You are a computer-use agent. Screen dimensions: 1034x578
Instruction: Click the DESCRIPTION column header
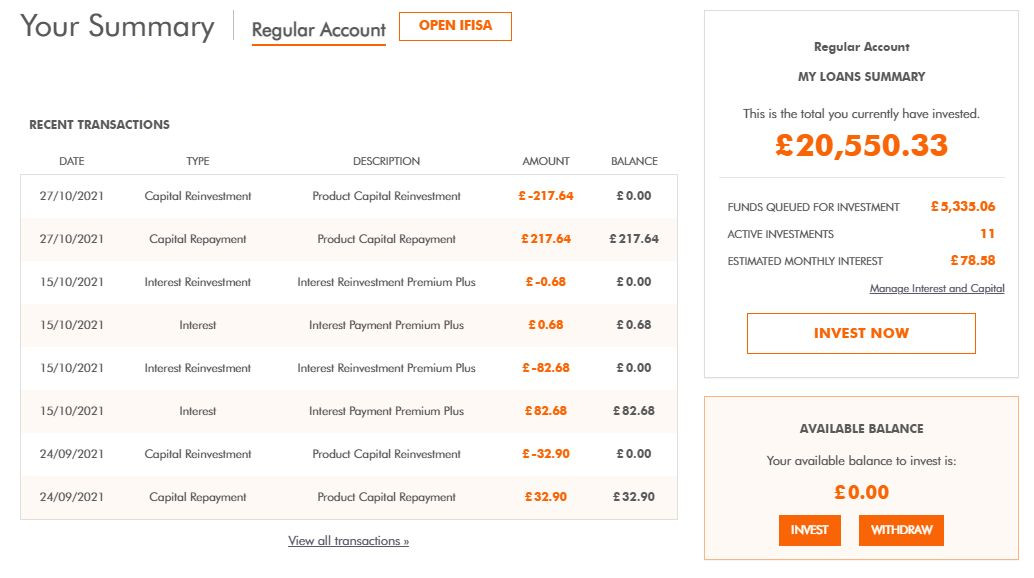[x=386, y=161]
